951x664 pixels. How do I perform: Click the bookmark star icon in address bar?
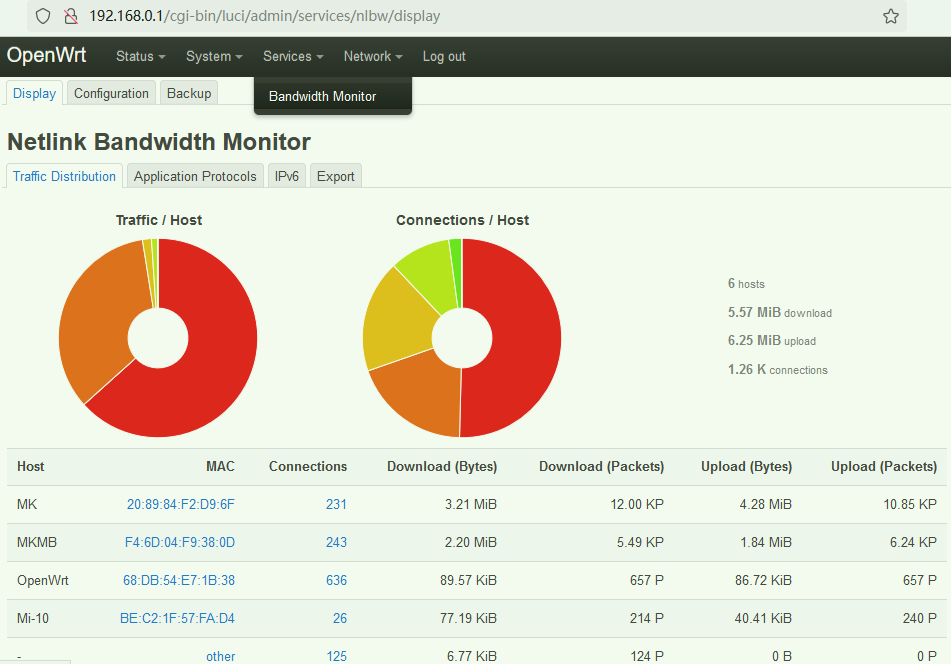click(890, 16)
